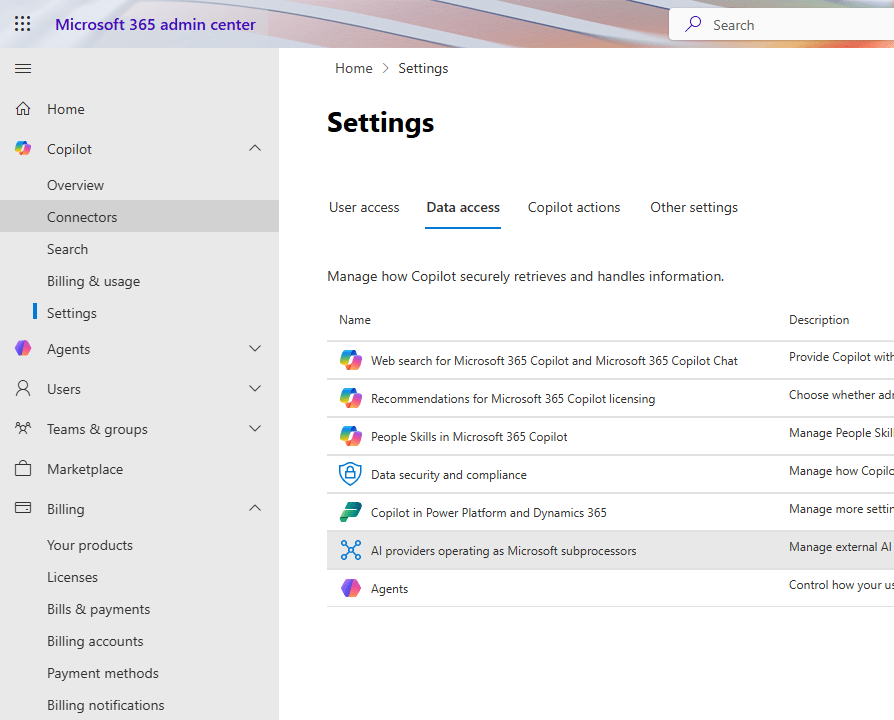Expand the Users navigation section chevron

point(255,389)
